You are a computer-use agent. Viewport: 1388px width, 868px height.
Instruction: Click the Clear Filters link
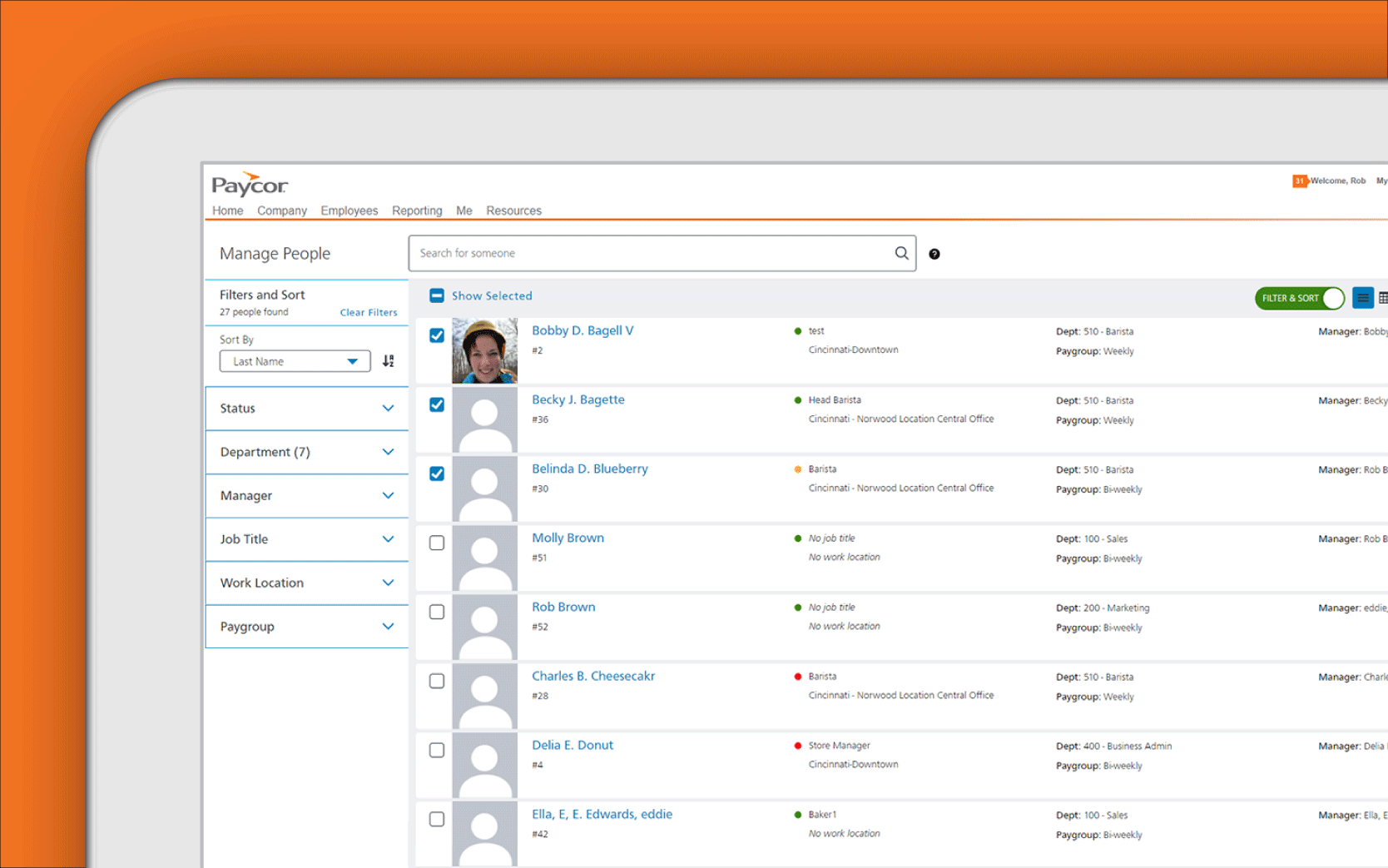tap(369, 313)
